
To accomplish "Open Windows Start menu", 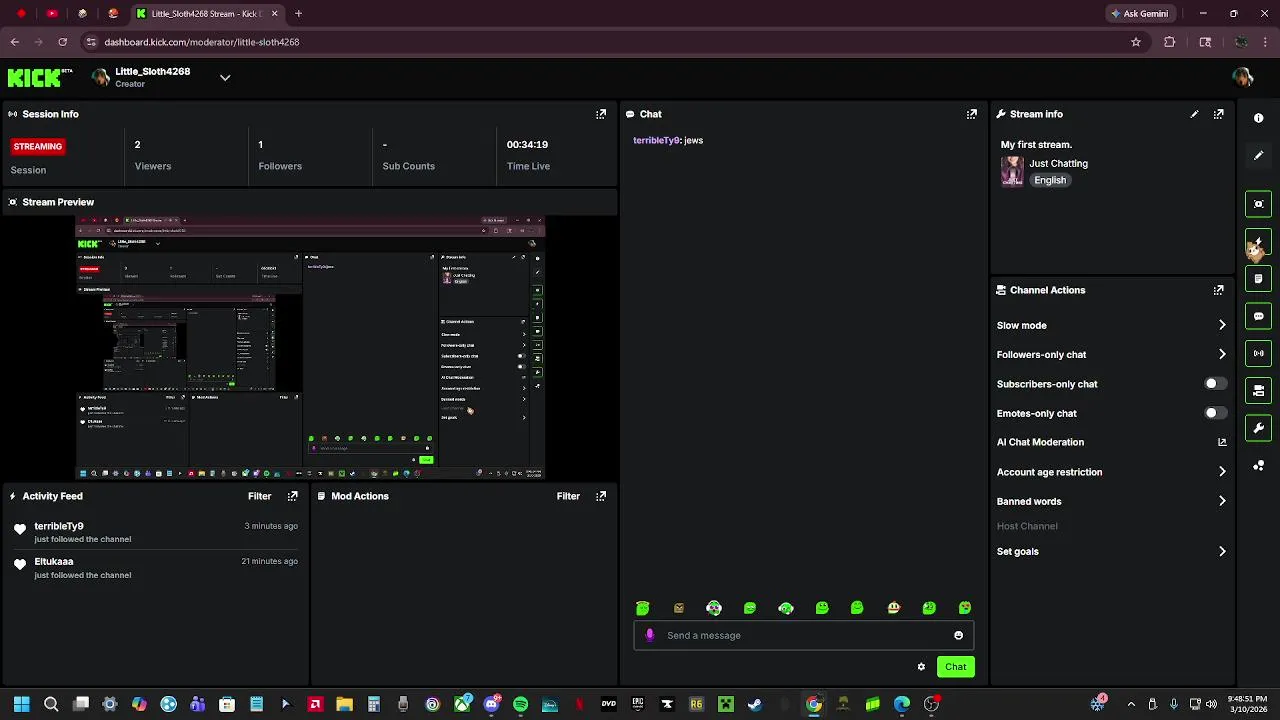I will pos(22,704).
